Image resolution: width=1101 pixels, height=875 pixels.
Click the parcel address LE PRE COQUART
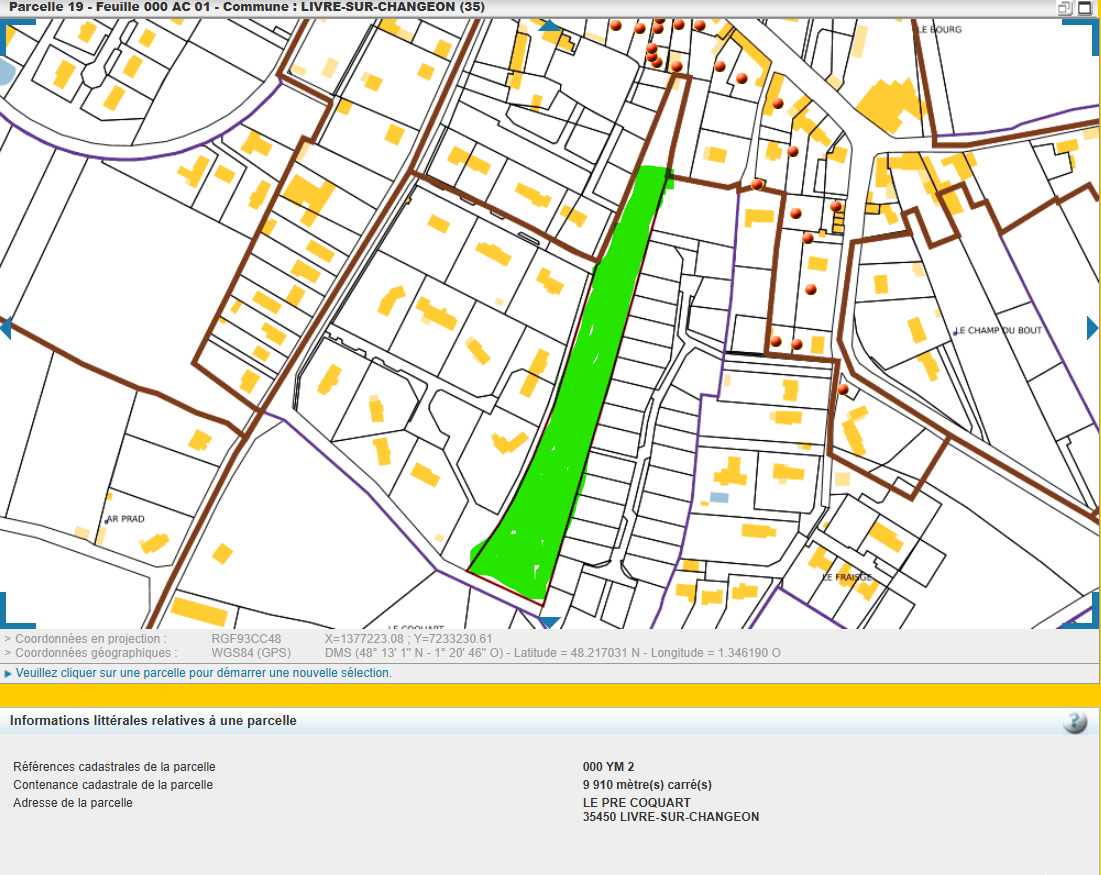coord(636,802)
